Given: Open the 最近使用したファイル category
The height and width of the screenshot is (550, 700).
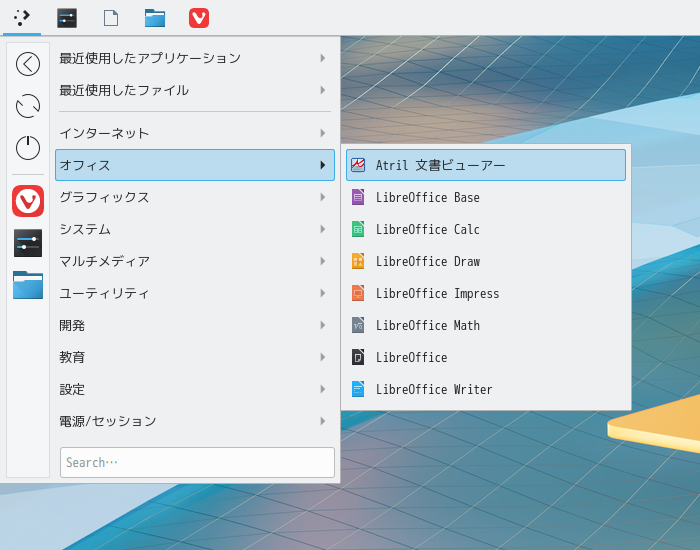Looking at the screenshot, I should pos(195,90).
